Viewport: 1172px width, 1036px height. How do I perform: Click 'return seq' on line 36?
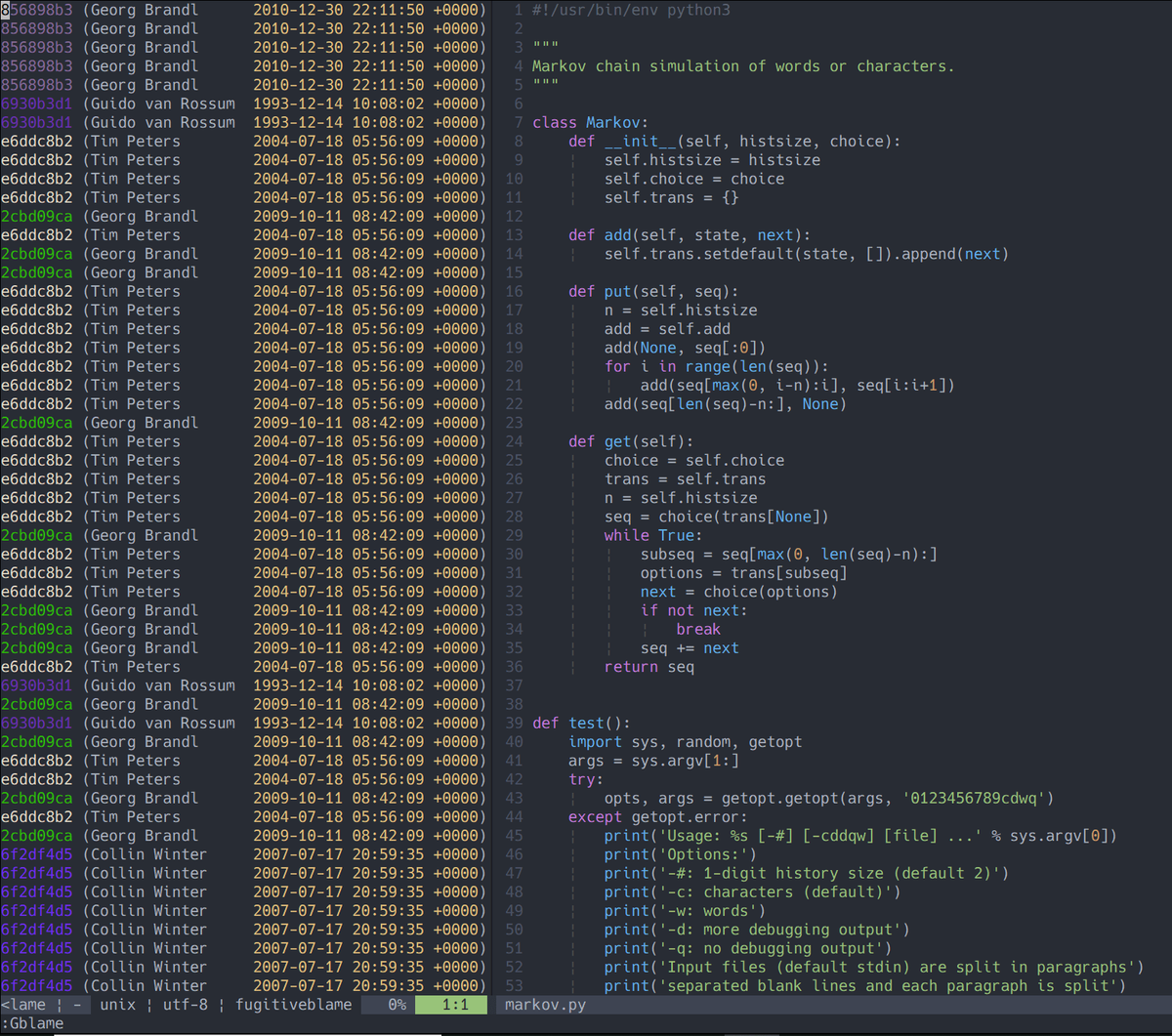click(x=649, y=667)
